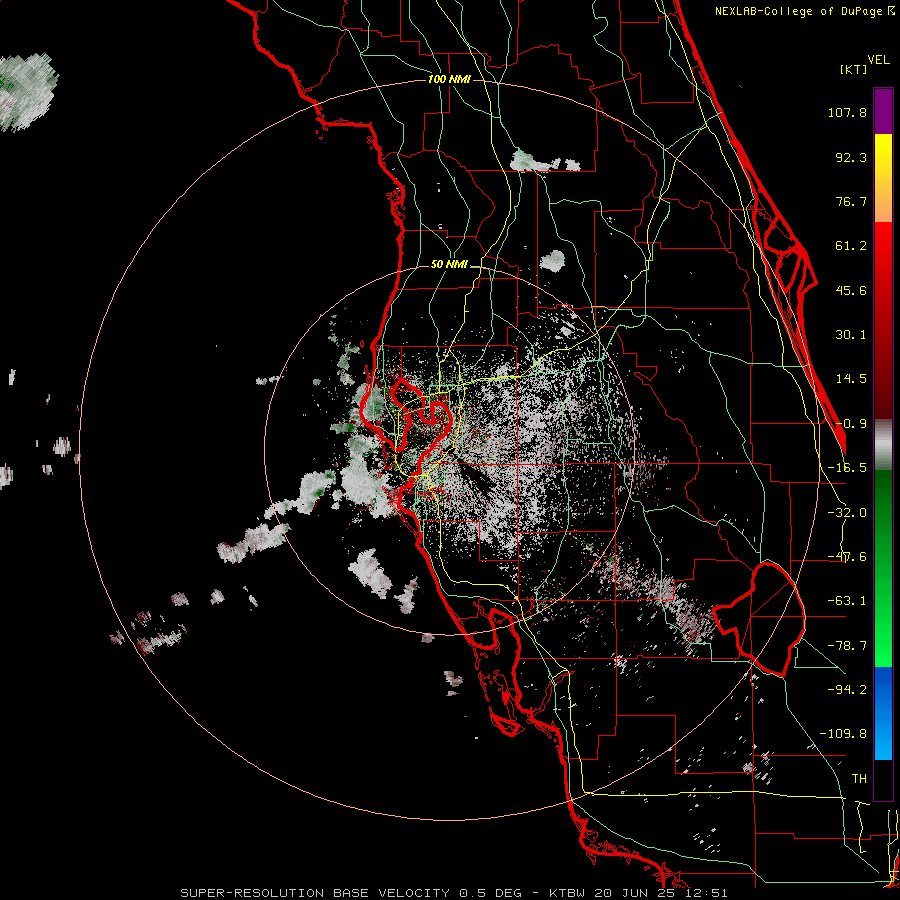Select the 107.8 value on the velocity scale
Viewport: 900px width, 900px height.
(x=847, y=112)
